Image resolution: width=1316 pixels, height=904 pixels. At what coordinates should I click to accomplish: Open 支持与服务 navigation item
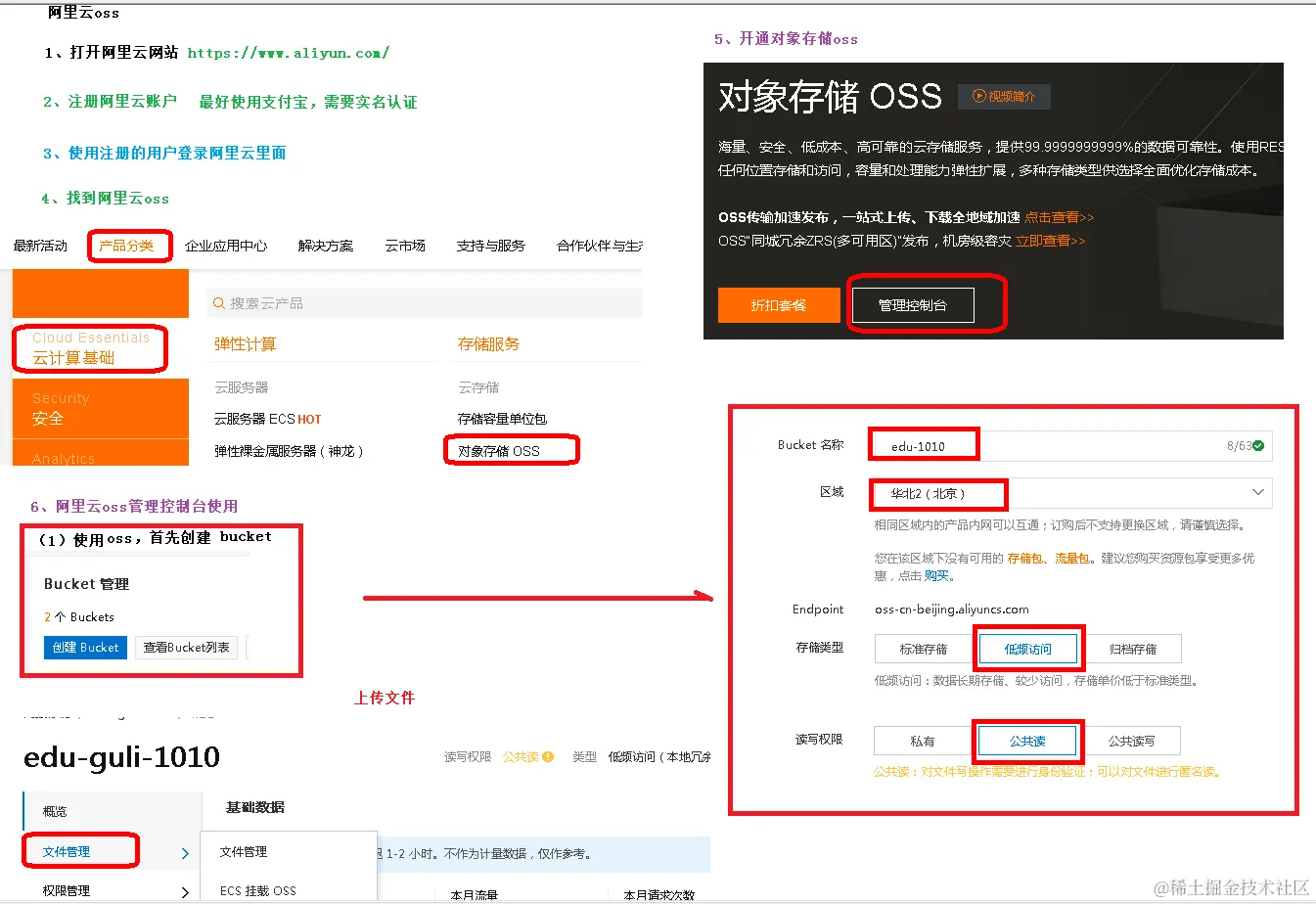tap(491, 246)
